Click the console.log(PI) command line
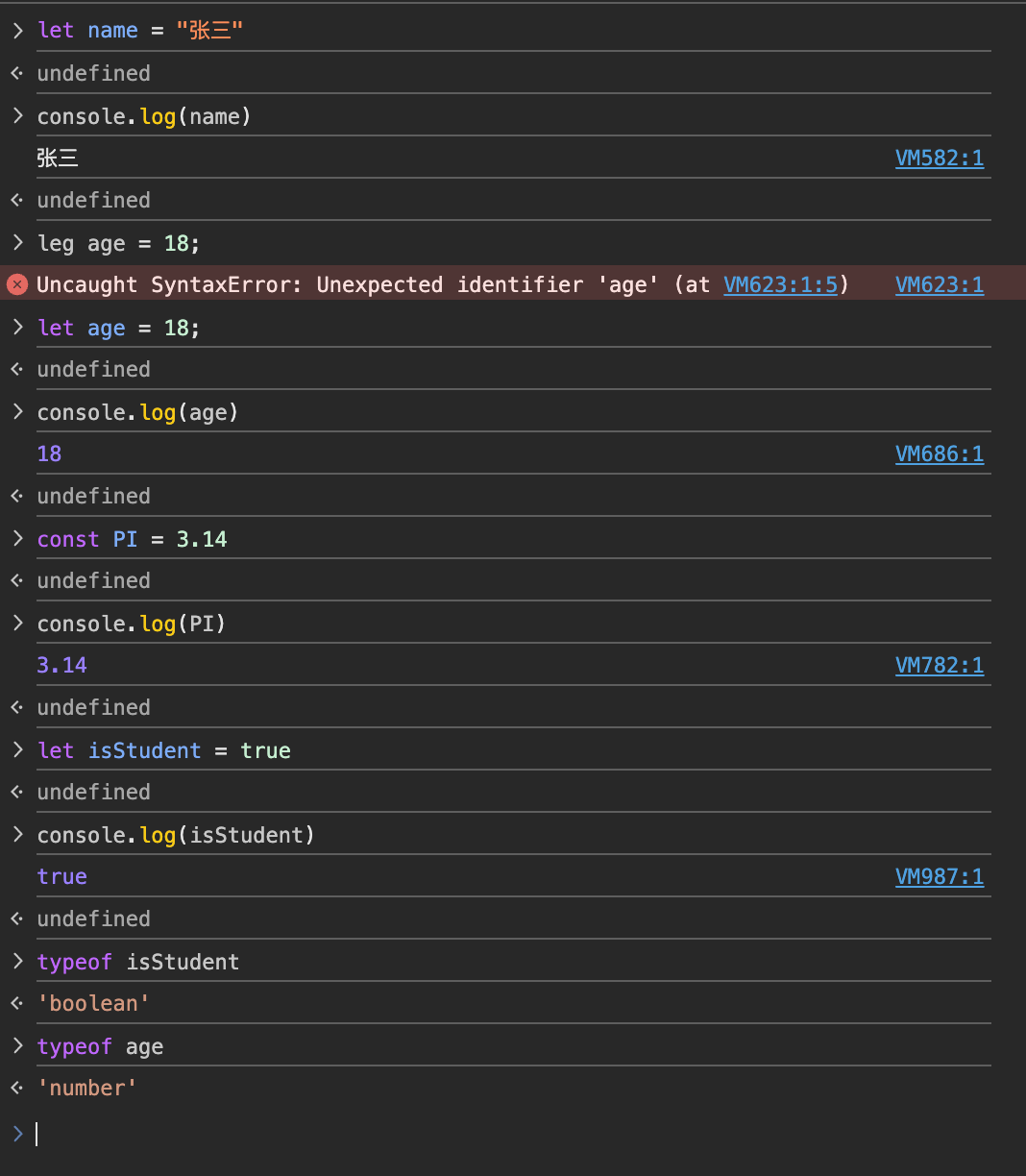The width and height of the screenshot is (1026, 1176). [x=131, y=624]
